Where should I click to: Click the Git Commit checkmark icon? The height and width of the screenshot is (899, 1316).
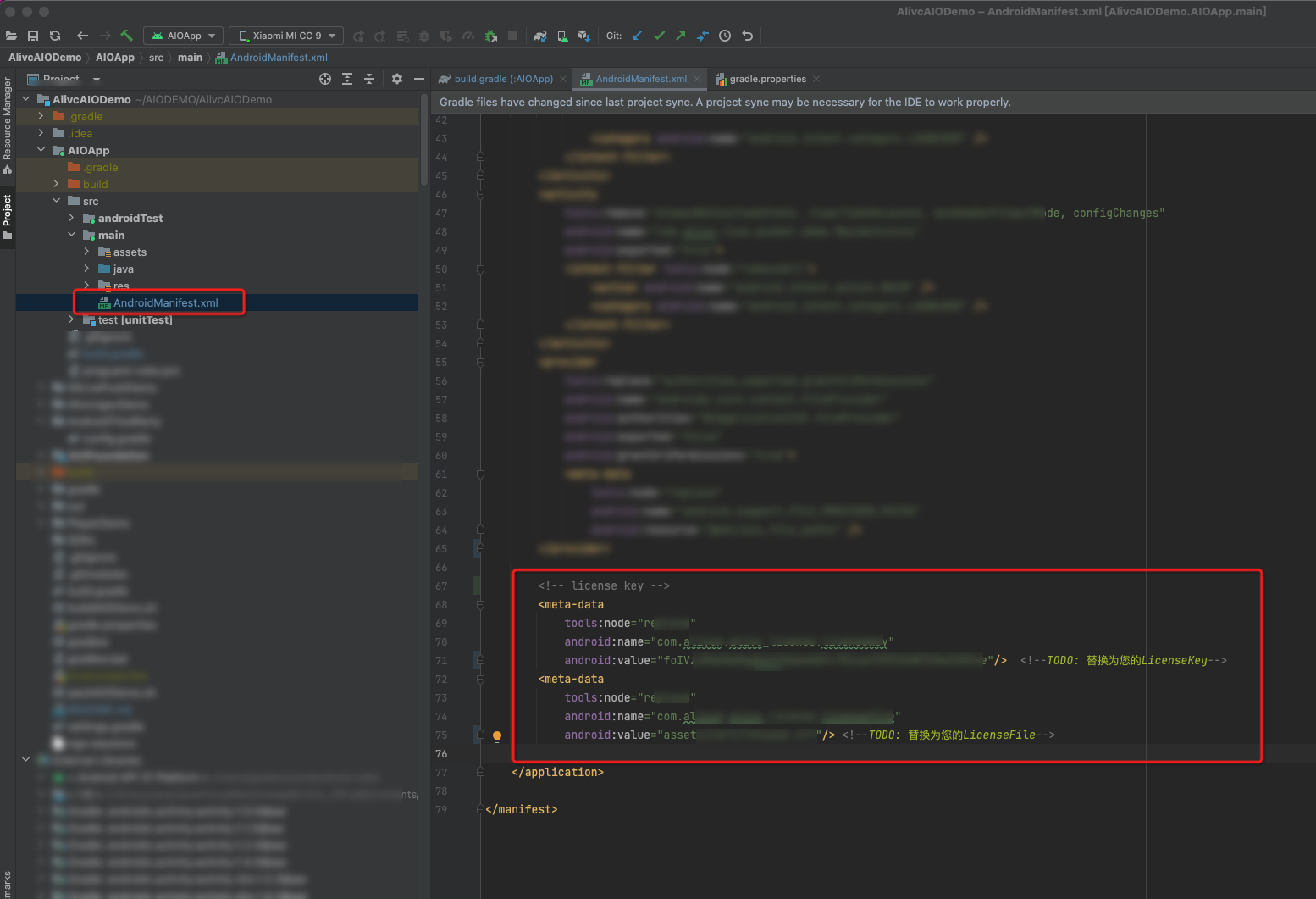tap(659, 36)
